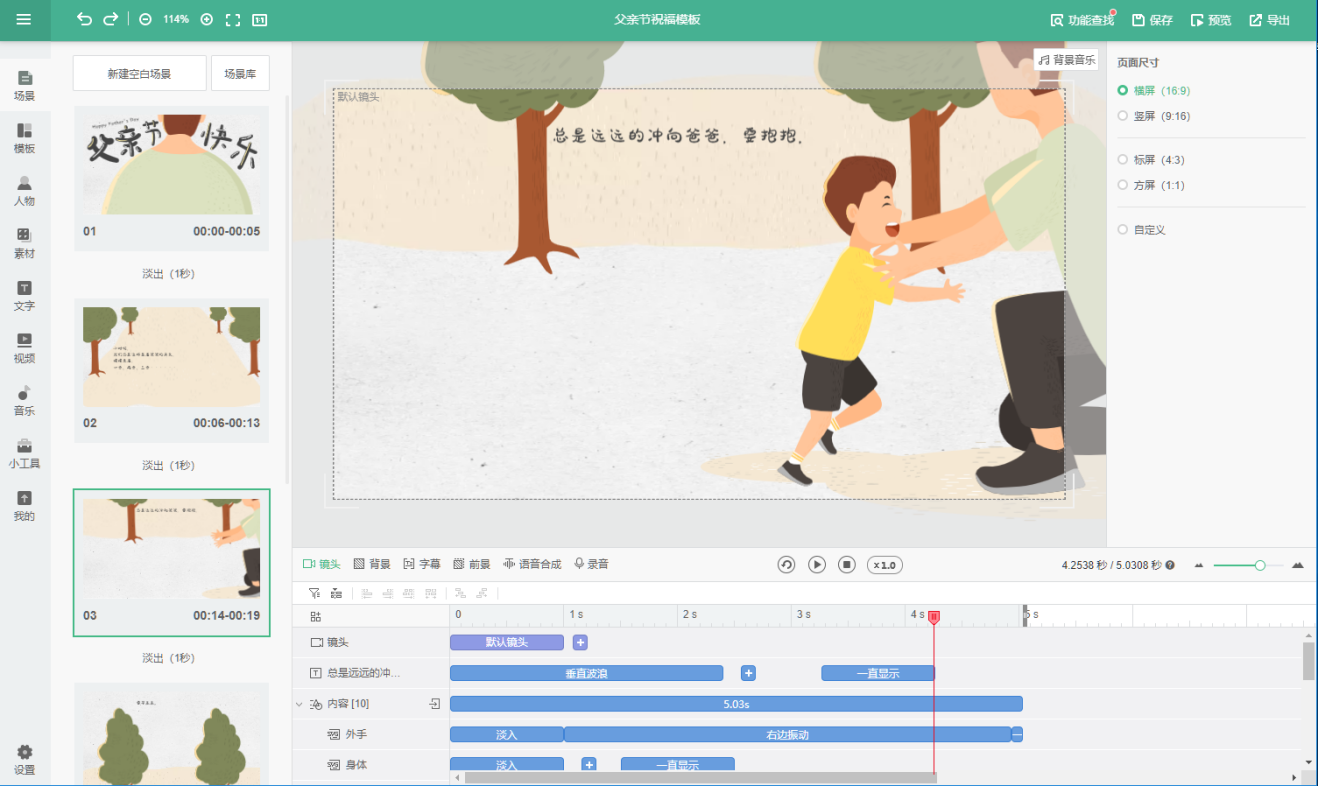Viewport: 1318px width, 786px height.
Task: Open the 视频 video sidebar panel
Action: pos(25,348)
